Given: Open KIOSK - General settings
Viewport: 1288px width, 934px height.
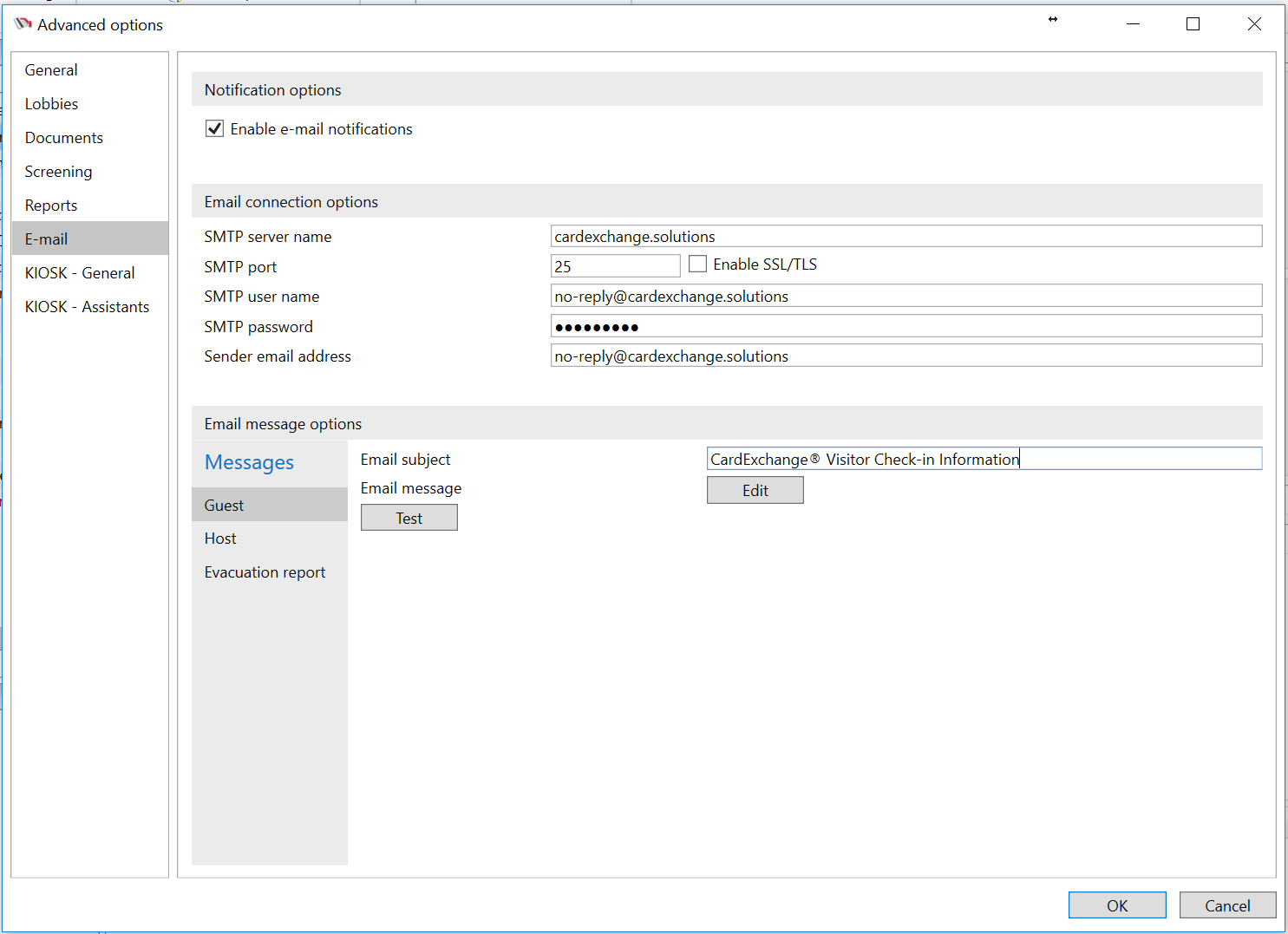Looking at the screenshot, I should [90, 273].
